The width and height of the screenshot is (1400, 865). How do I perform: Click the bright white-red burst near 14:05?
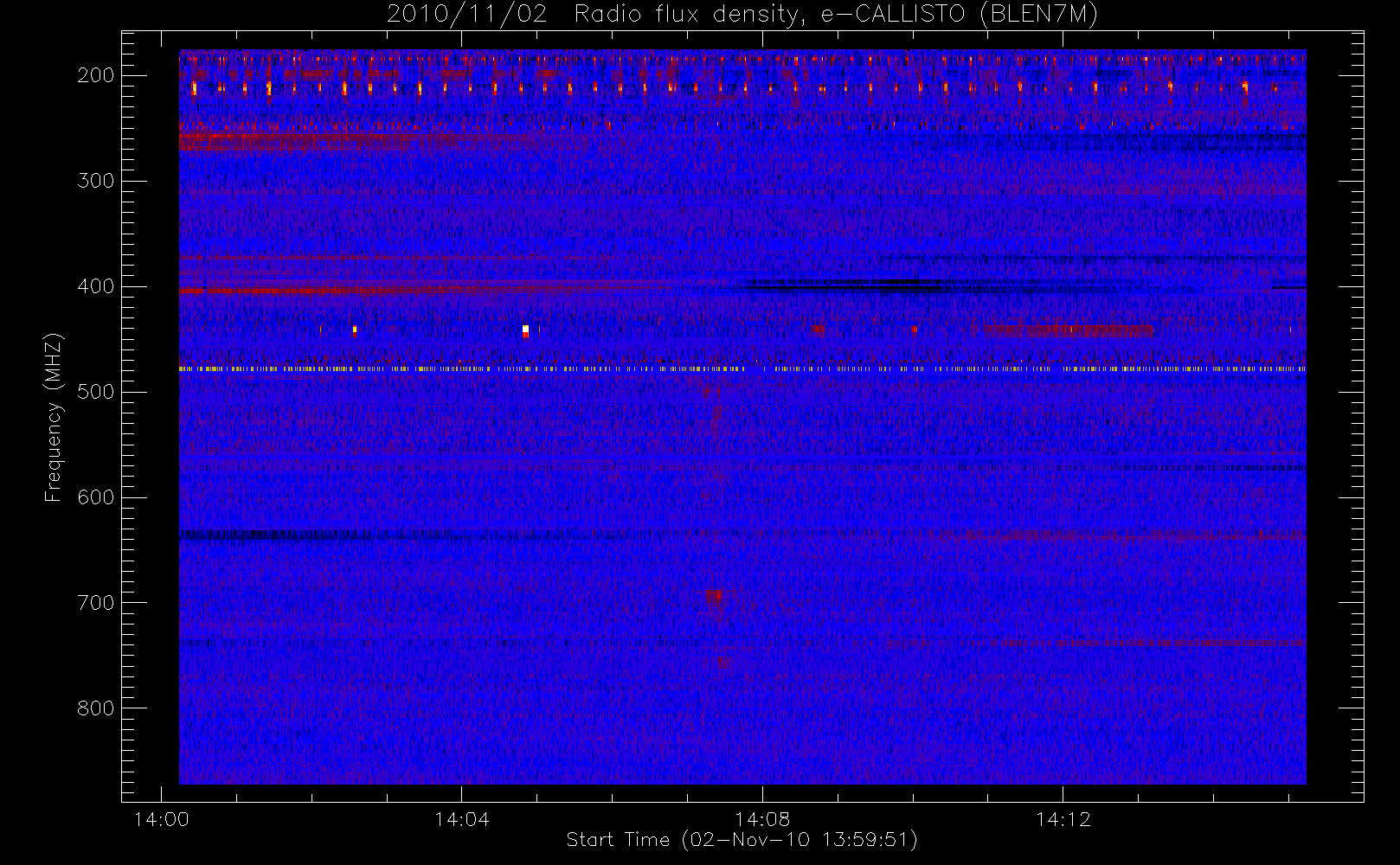[x=525, y=330]
